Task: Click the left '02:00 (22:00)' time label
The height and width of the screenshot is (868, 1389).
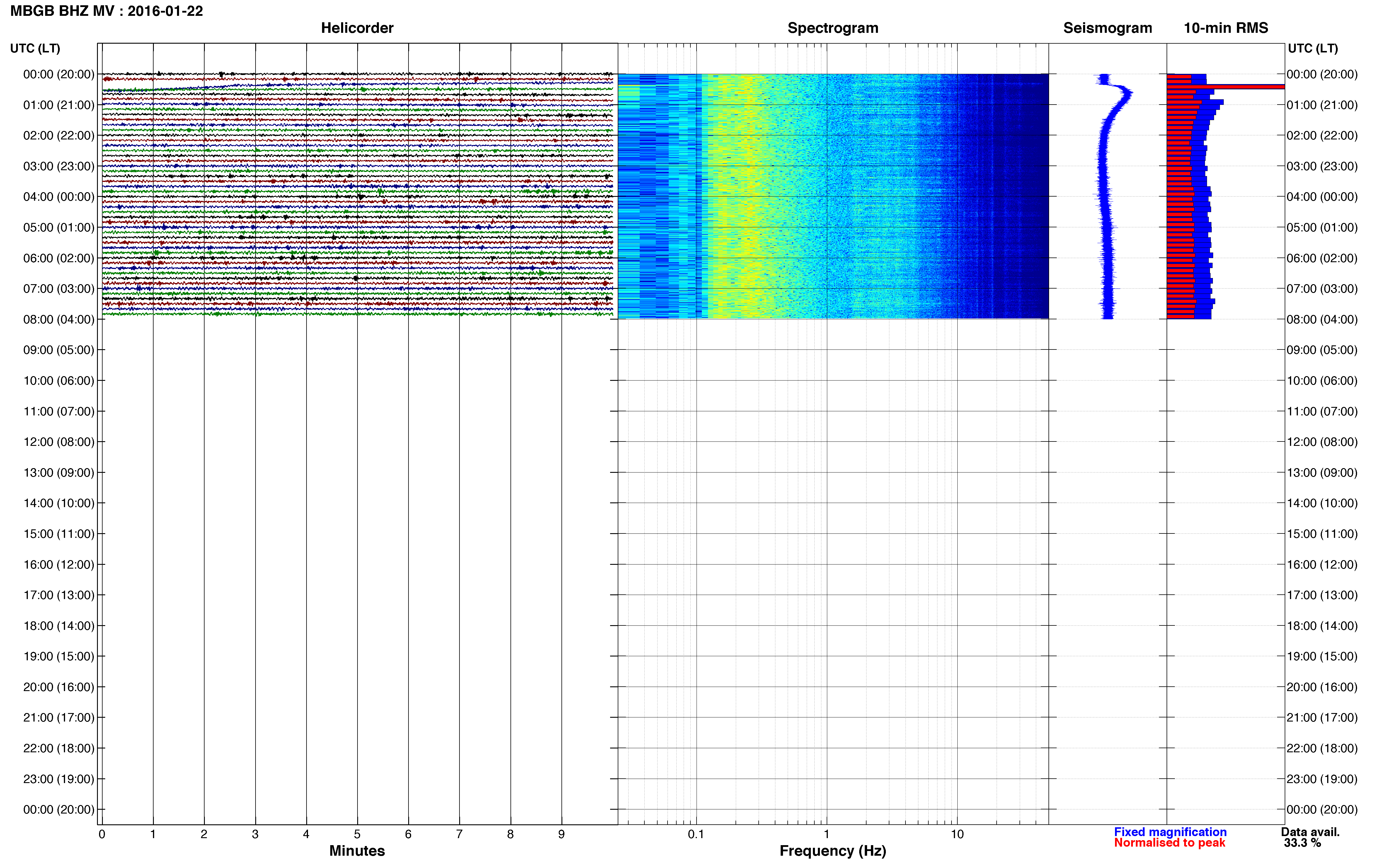Action: pos(59,135)
